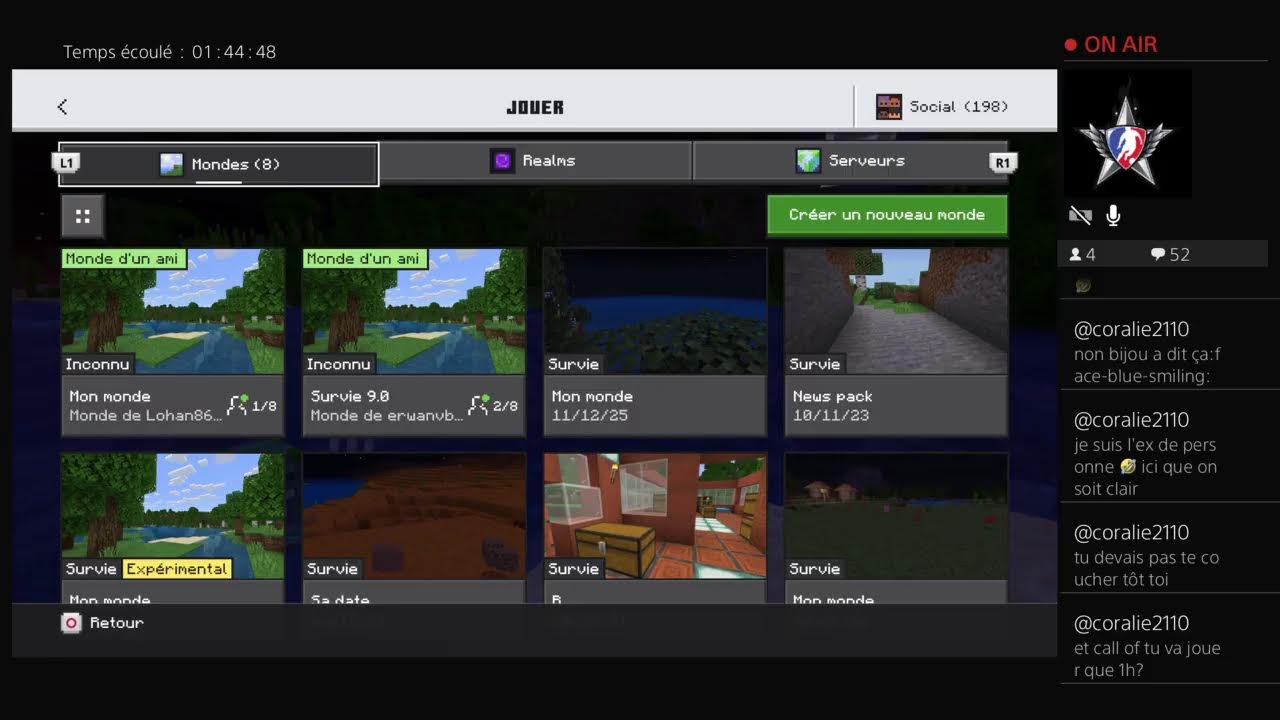The height and width of the screenshot is (720, 1280).
Task: Click the circle button icon beside Retour
Action: [71, 622]
